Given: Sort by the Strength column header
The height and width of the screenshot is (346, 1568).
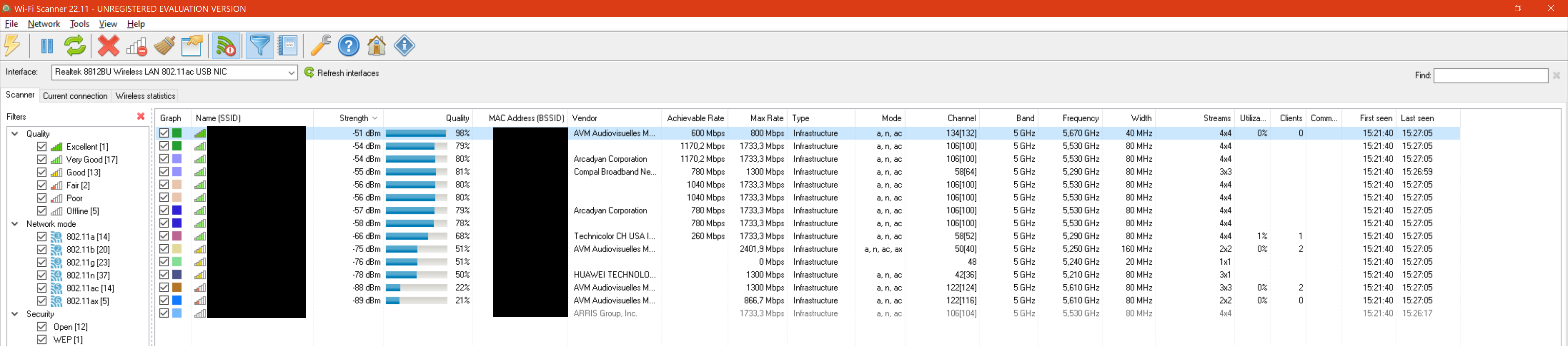Looking at the screenshot, I should (349, 118).
